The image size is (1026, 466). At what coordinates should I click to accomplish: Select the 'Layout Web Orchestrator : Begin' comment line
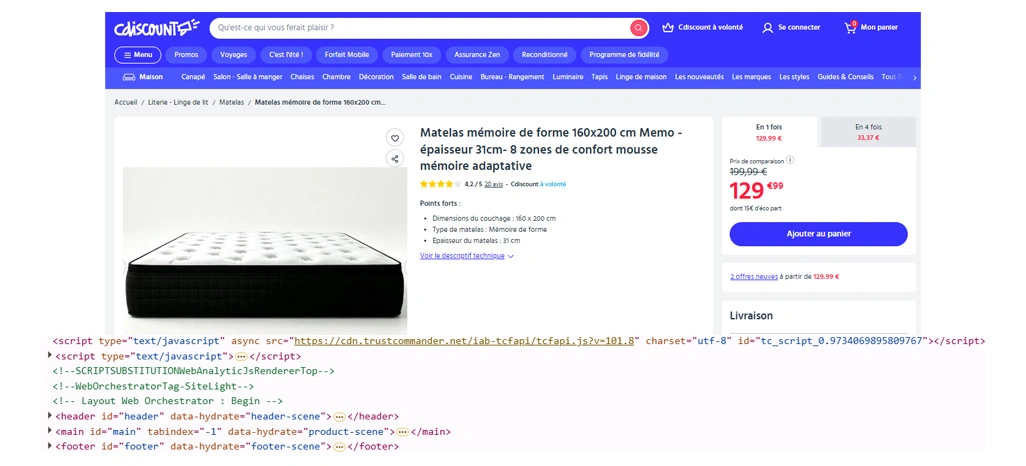(x=168, y=401)
